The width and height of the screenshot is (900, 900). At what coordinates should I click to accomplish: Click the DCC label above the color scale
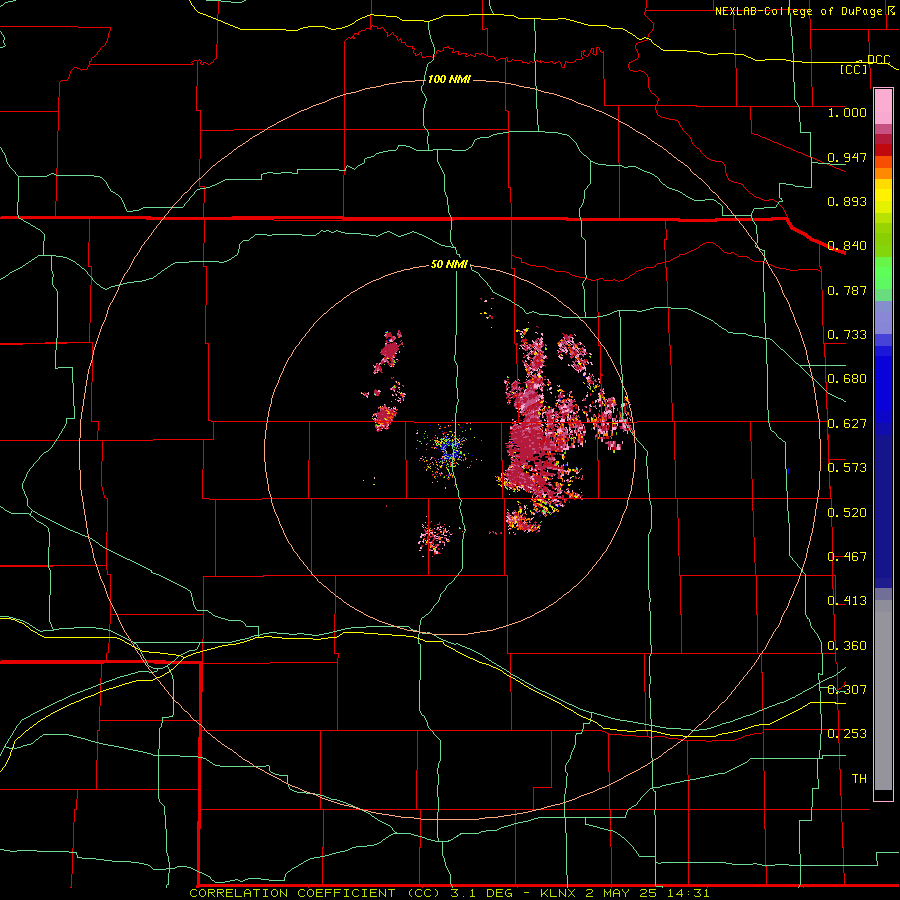(x=878, y=60)
